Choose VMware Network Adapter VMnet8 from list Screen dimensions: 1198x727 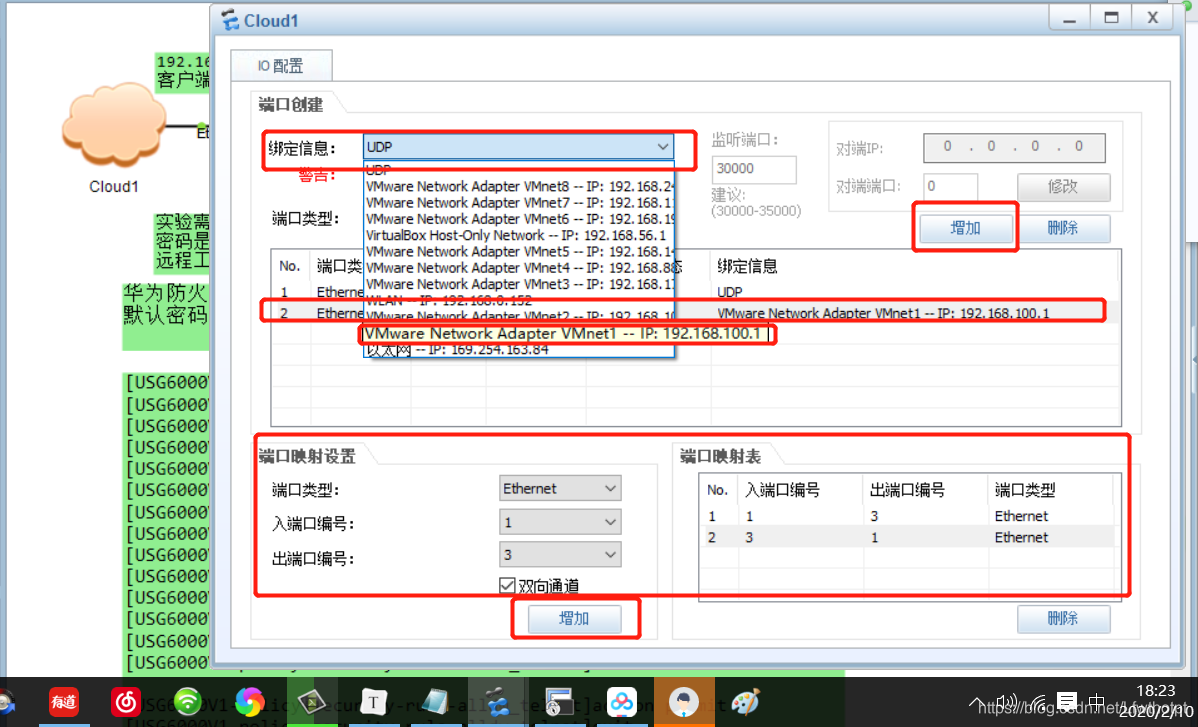tap(519, 186)
